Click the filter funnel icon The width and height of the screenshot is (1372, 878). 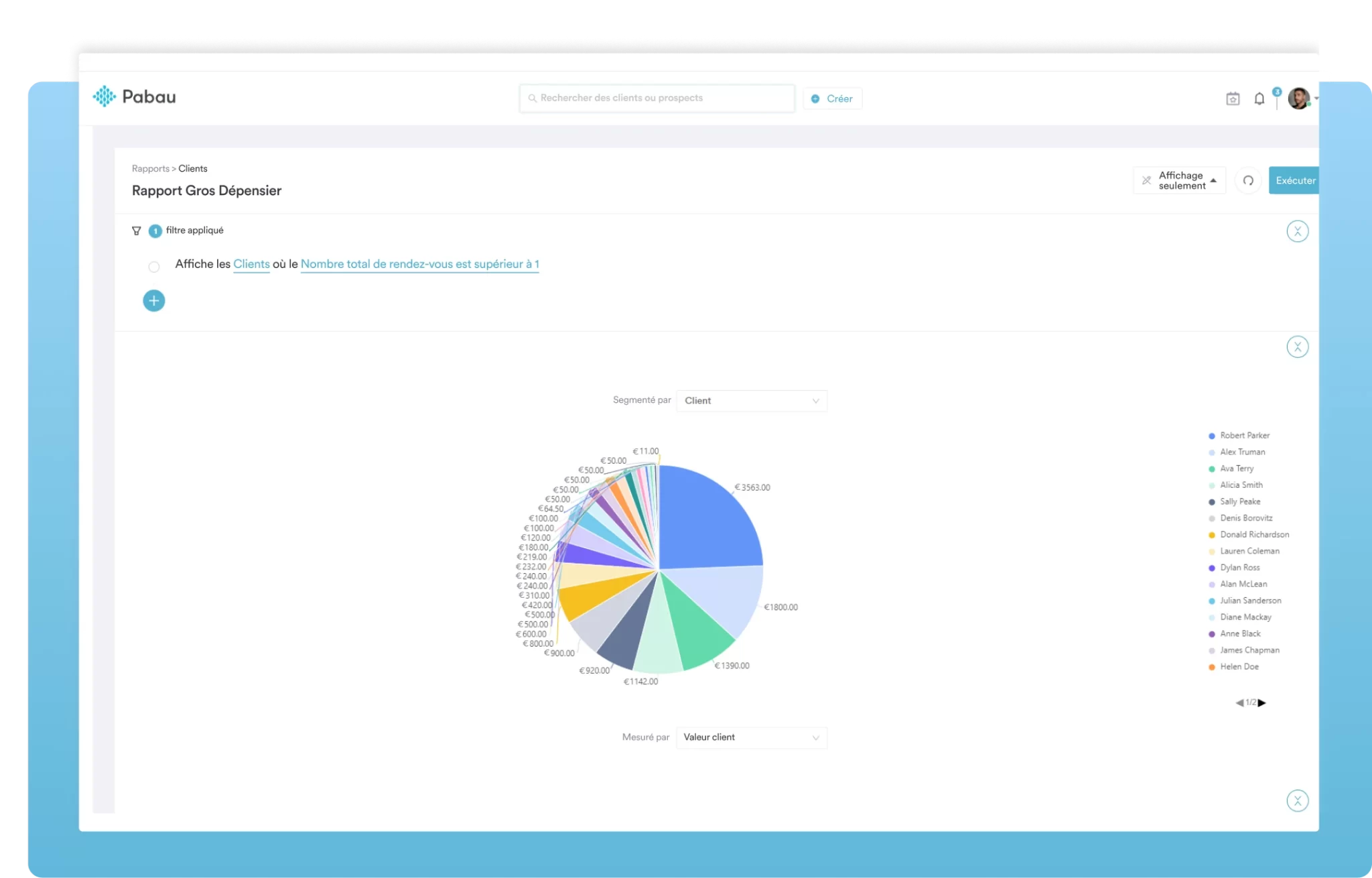pyautogui.click(x=137, y=231)
